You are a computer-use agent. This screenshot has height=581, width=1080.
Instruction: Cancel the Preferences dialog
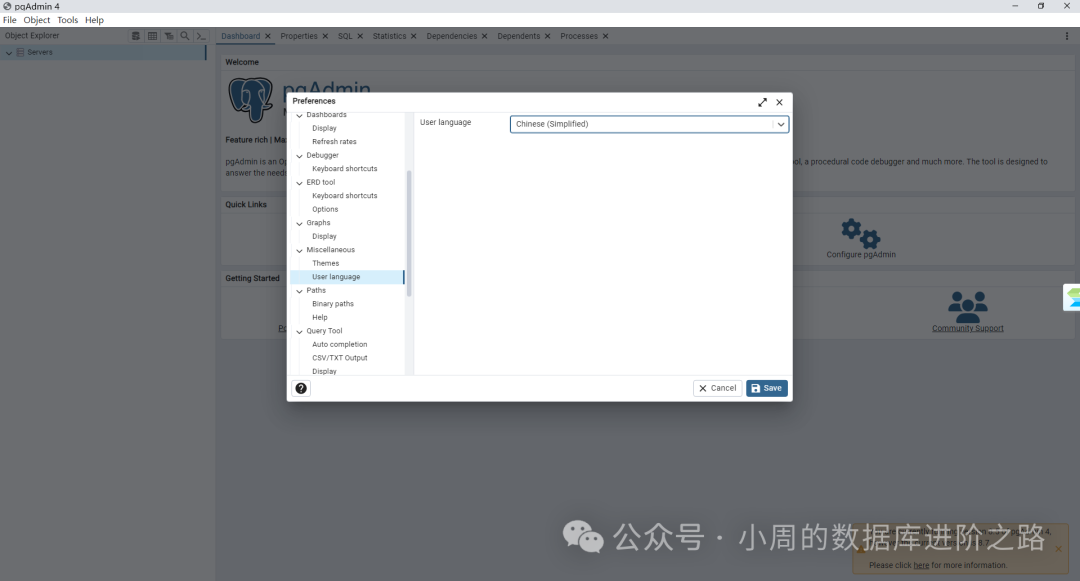coord(717,388)
